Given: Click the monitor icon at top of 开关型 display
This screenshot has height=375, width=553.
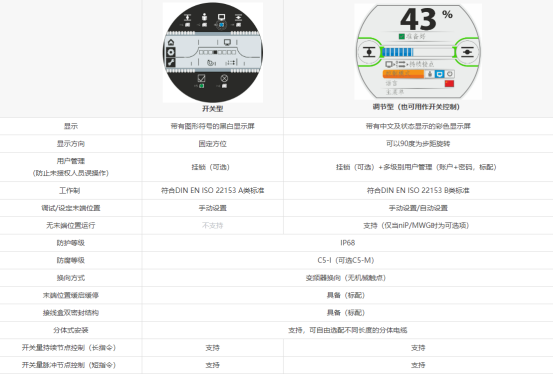Looking at the screenshot, I should coord(221,17).
